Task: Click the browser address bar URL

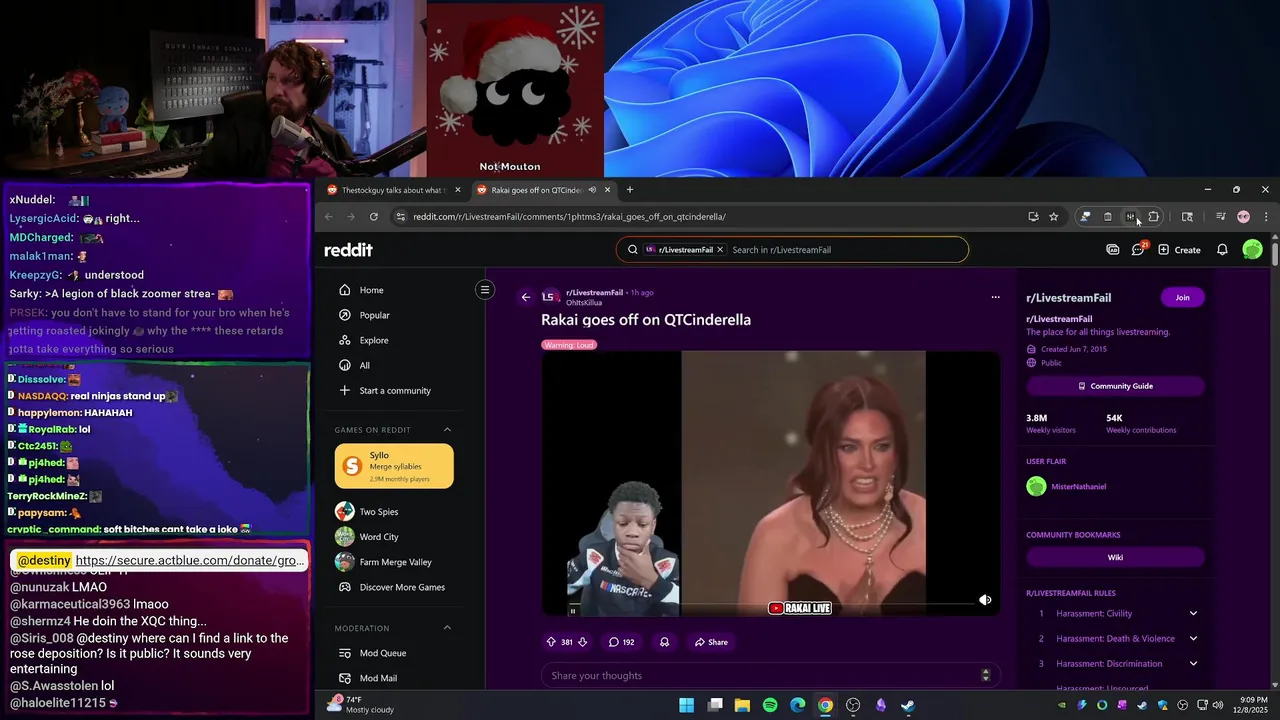Action: [x=570, y=217]
